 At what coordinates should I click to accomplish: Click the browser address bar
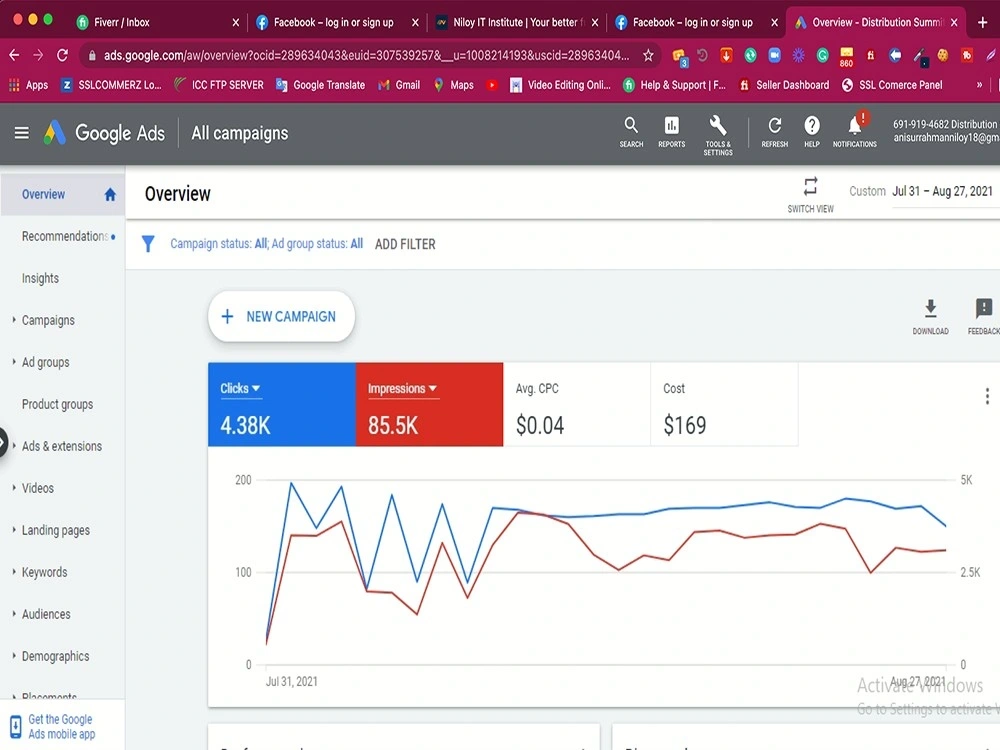pos(366,55)
